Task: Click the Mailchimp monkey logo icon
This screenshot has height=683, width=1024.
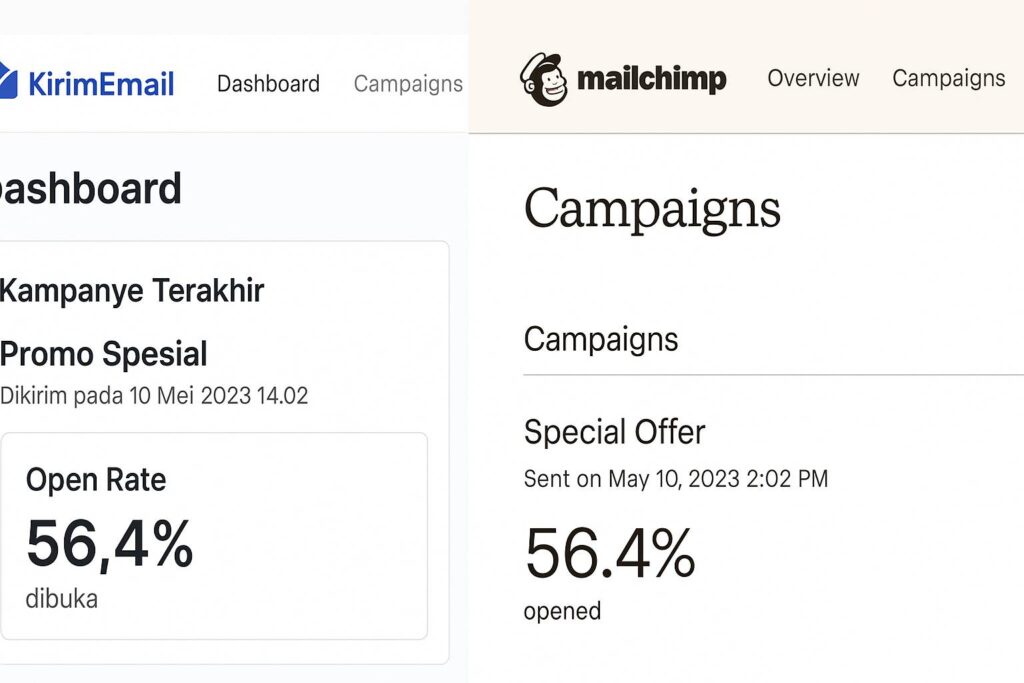Action: tap(543, 79)
